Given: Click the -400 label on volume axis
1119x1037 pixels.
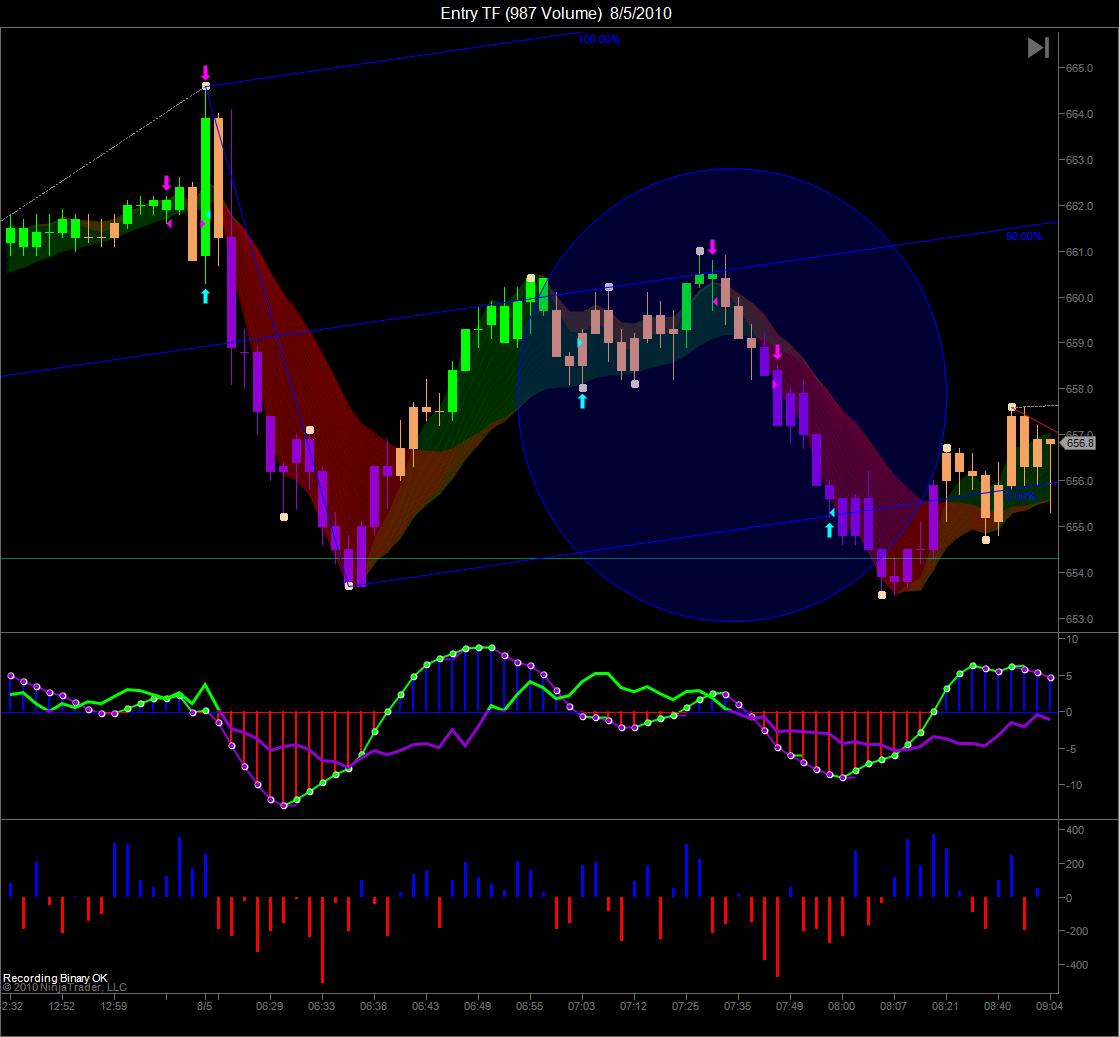Looking at the screenshot, I should tap(1074, 966).
